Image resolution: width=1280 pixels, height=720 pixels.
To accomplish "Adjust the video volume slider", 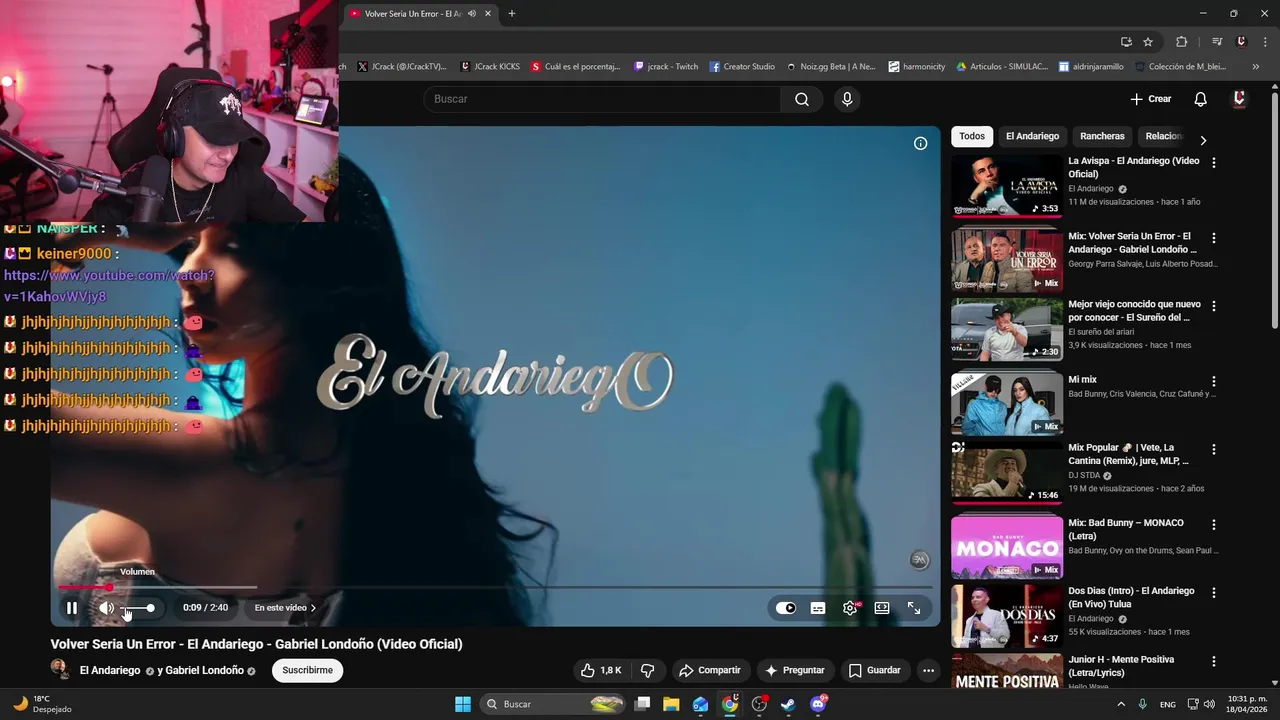I will tap(138, 608).
